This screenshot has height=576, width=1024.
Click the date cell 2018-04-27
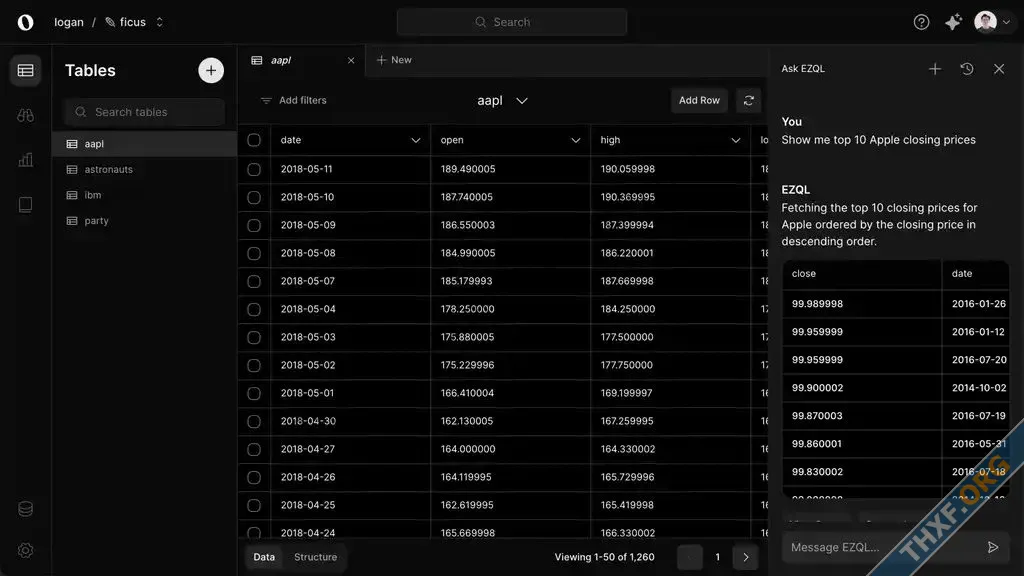click(x=308, y=449)
